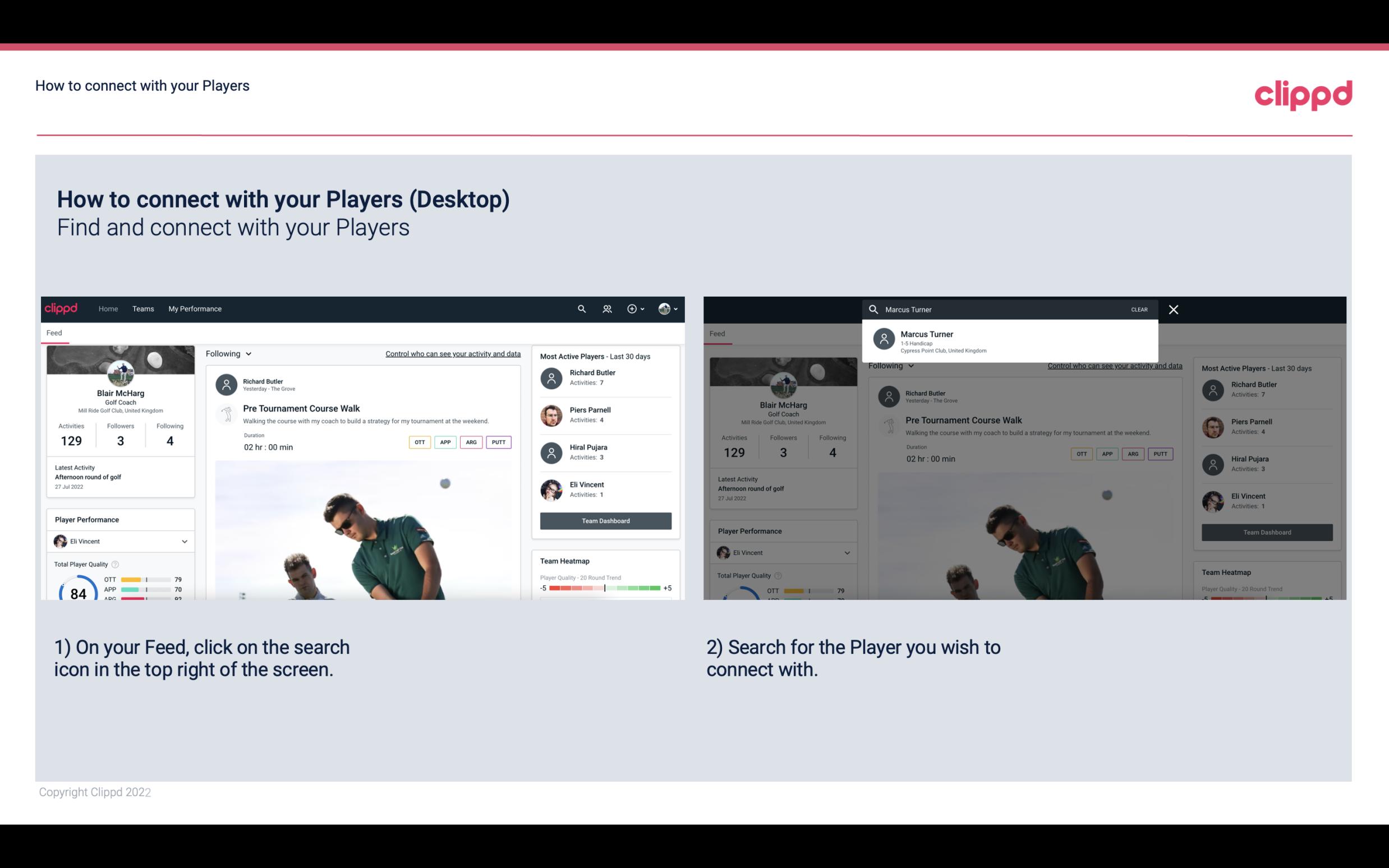The height and width of the screenshot is (868, 1389).
Task: Click the Team Dashboard button
Action: pos(605,520)
